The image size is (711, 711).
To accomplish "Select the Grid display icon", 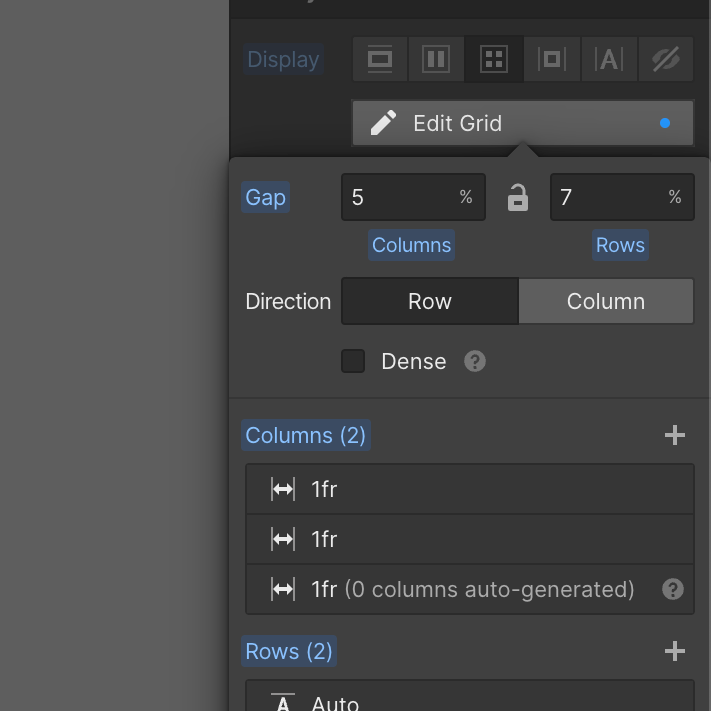I will pos(494,59).
